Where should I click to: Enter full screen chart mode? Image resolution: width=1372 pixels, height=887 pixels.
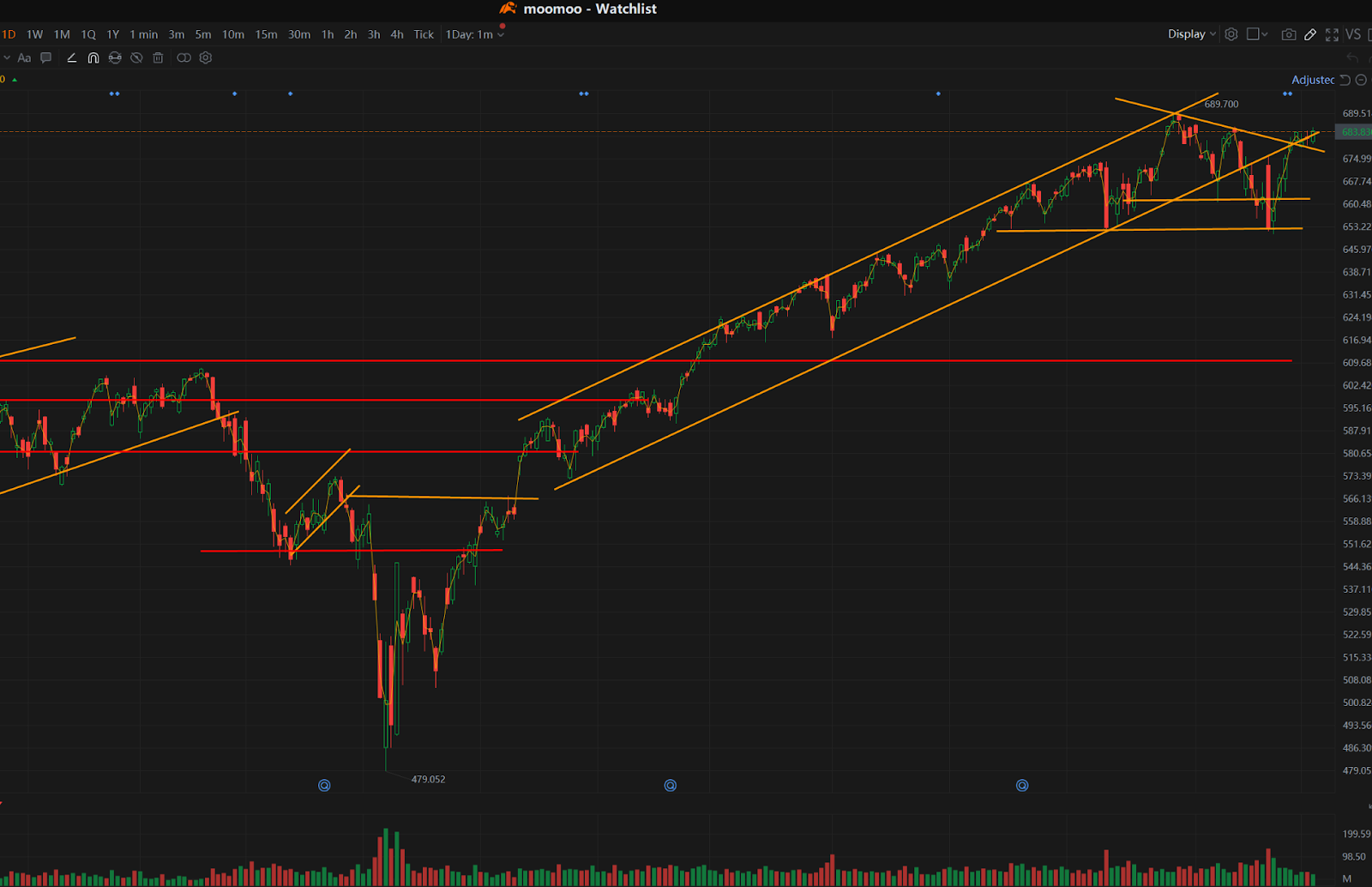tap(1332, 34)
